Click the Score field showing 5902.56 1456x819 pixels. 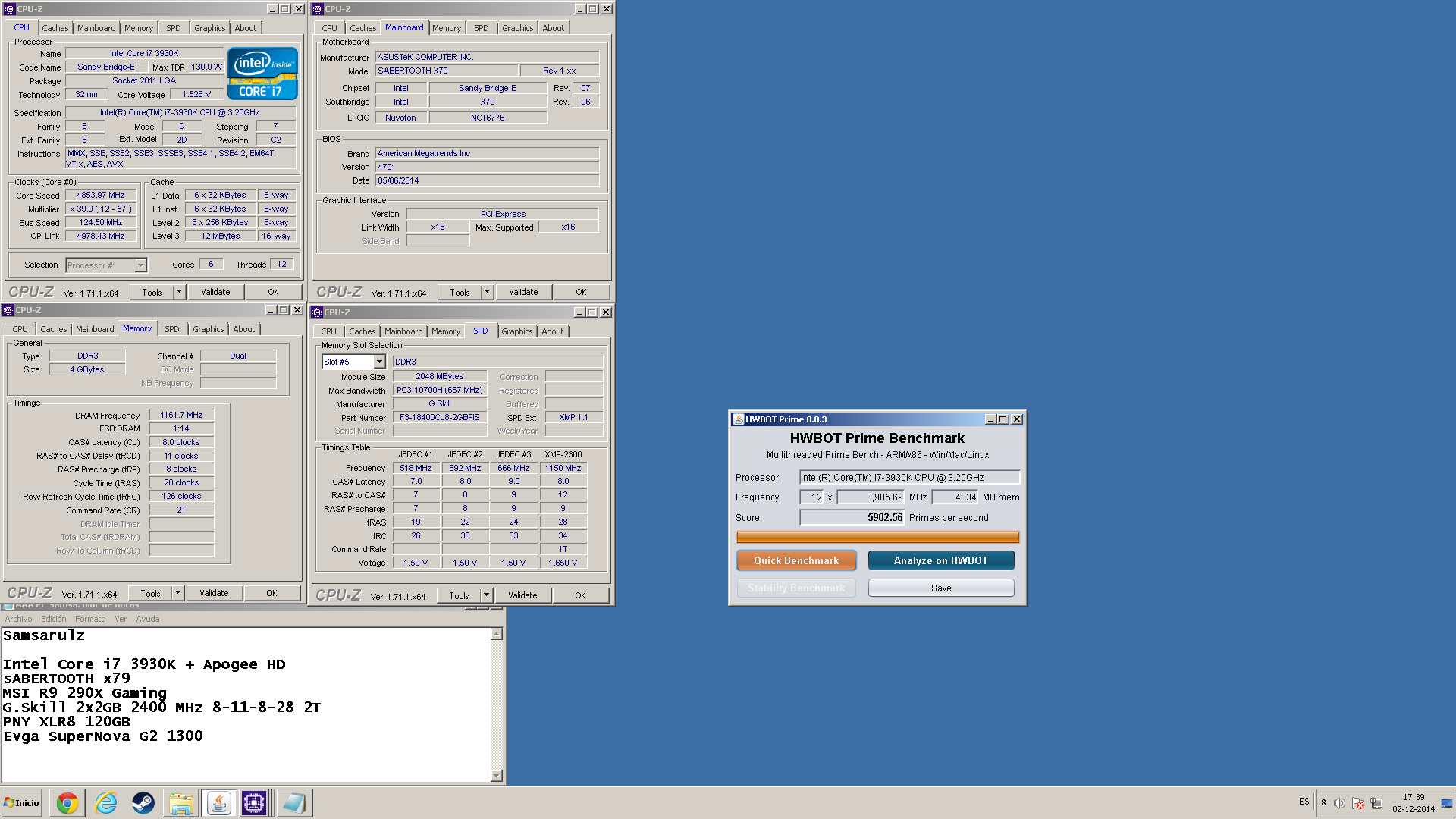pos(852,517)
